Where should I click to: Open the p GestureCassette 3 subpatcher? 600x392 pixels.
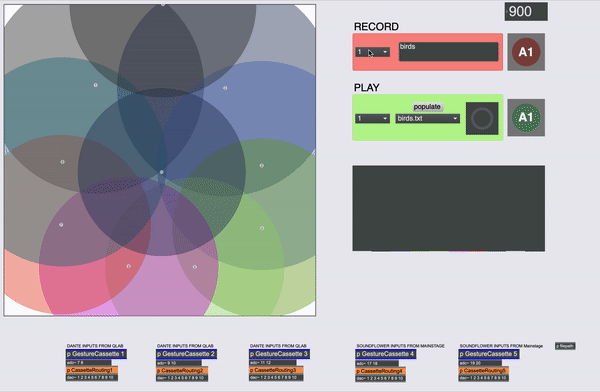pyautogui.click(x=279, y=354)
